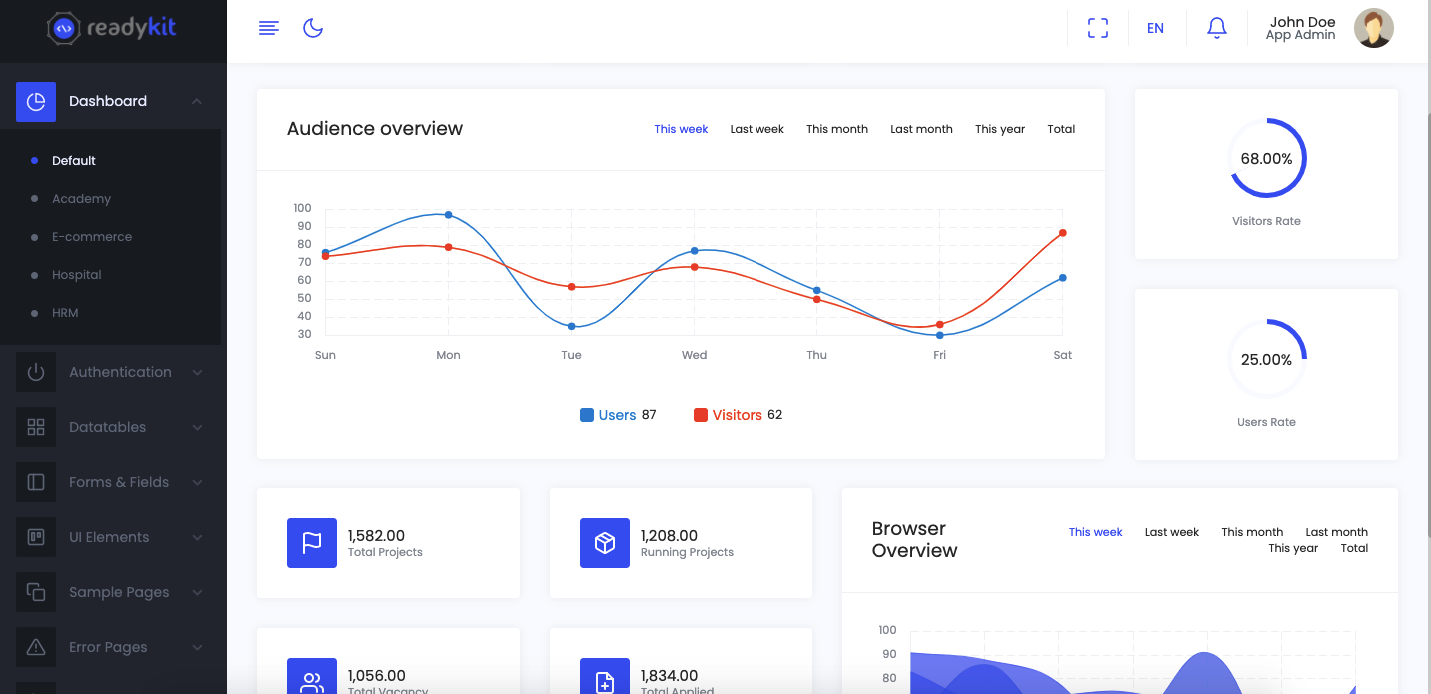1431x694 pixels.
Task: Click the Users Rate label
Action: [1266, 422]
